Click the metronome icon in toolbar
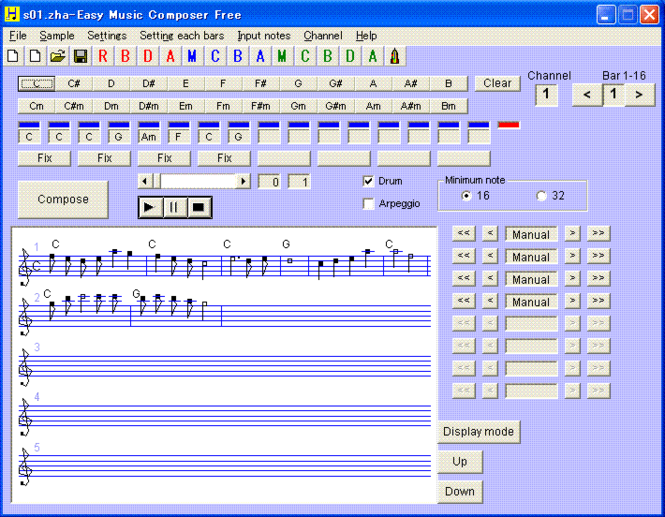 [x=395, y=56]
